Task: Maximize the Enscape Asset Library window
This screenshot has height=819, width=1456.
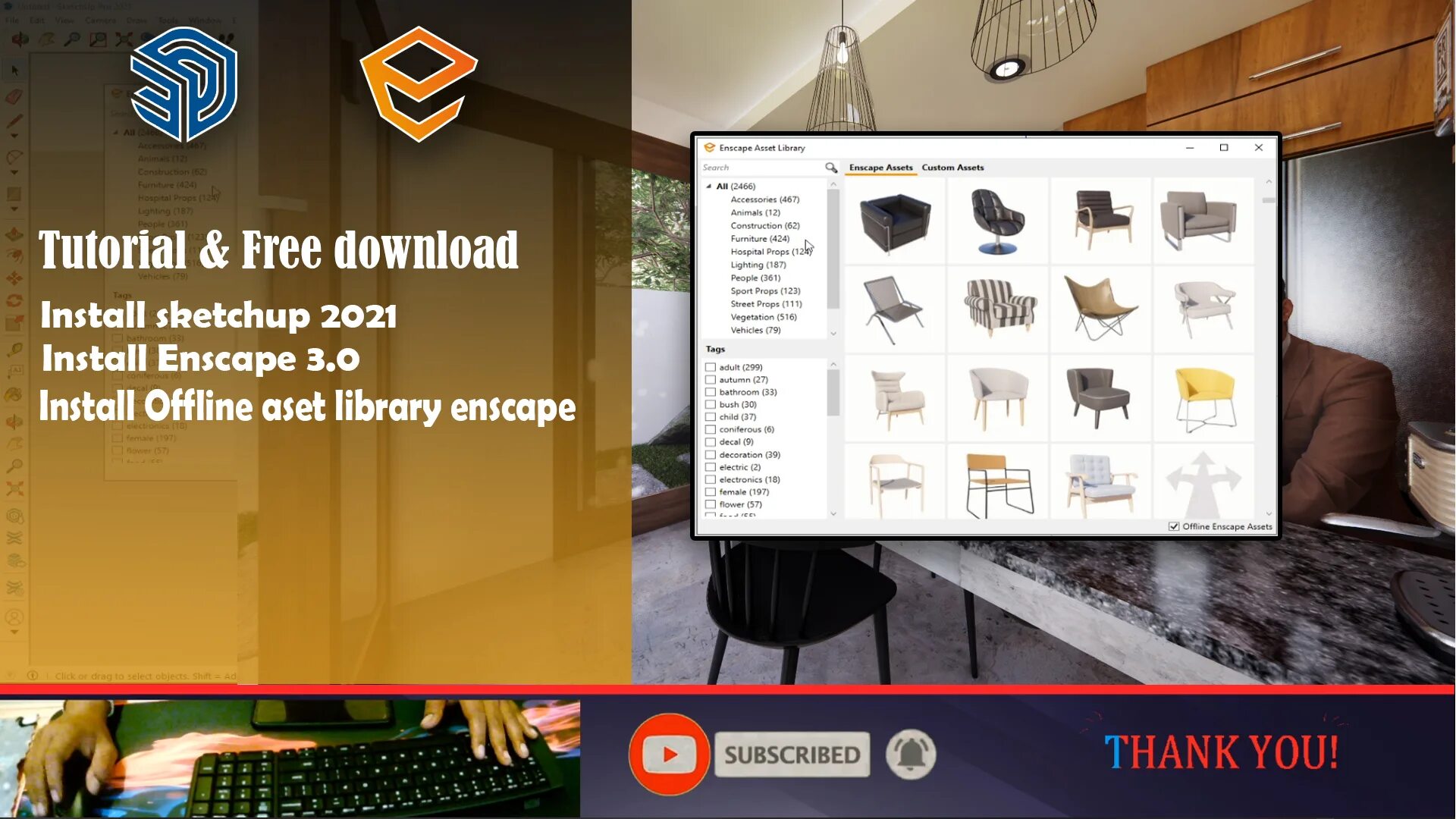Action: [1223, 148]
